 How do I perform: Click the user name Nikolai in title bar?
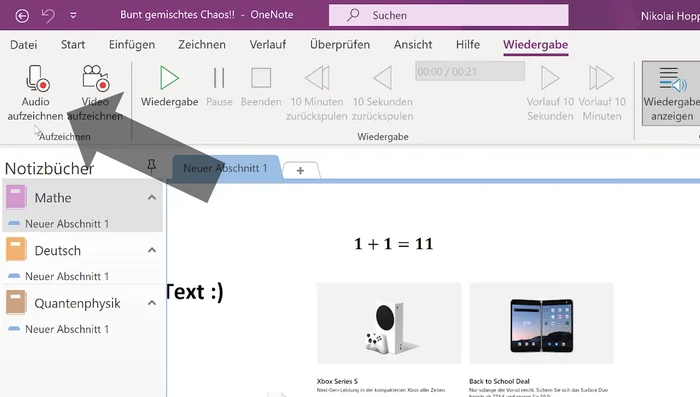tap(670, 16)
